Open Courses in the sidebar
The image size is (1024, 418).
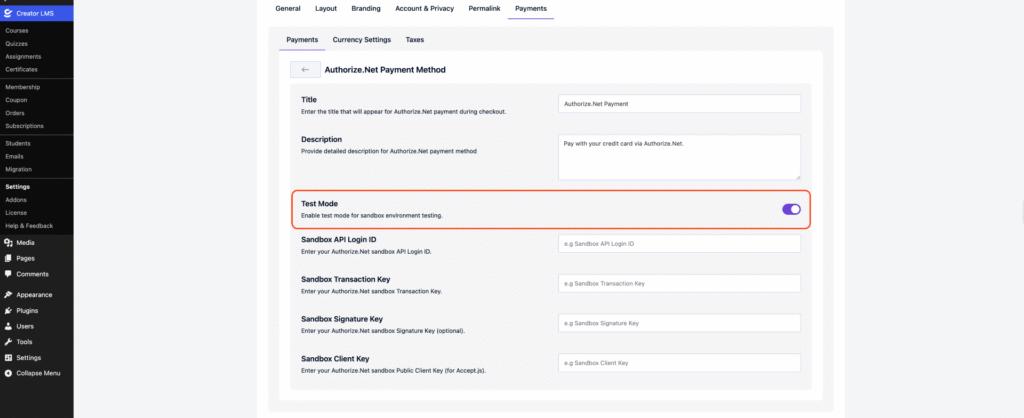click(16, 31)
